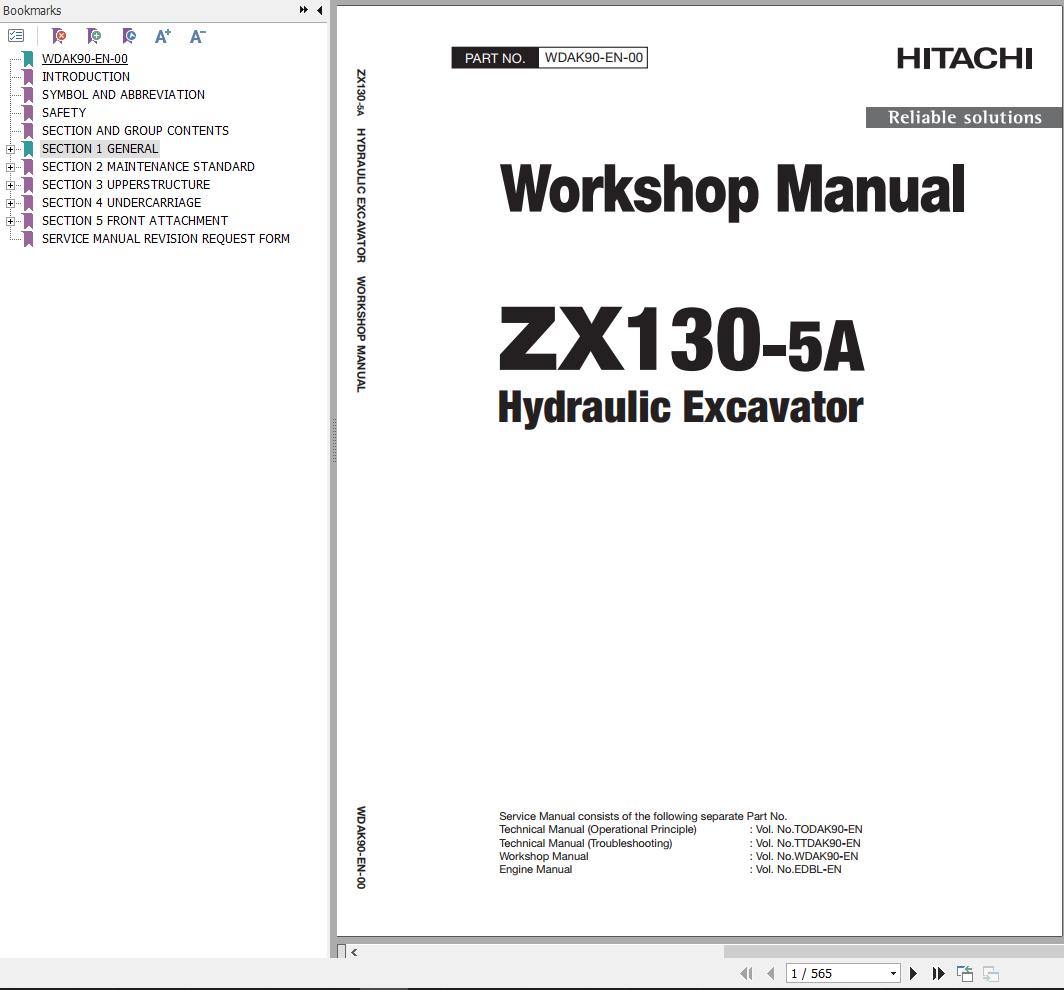The image size is (1064, 990).
Task: Open the bookmarks options menu icon
Action: (x=16, y=36)
